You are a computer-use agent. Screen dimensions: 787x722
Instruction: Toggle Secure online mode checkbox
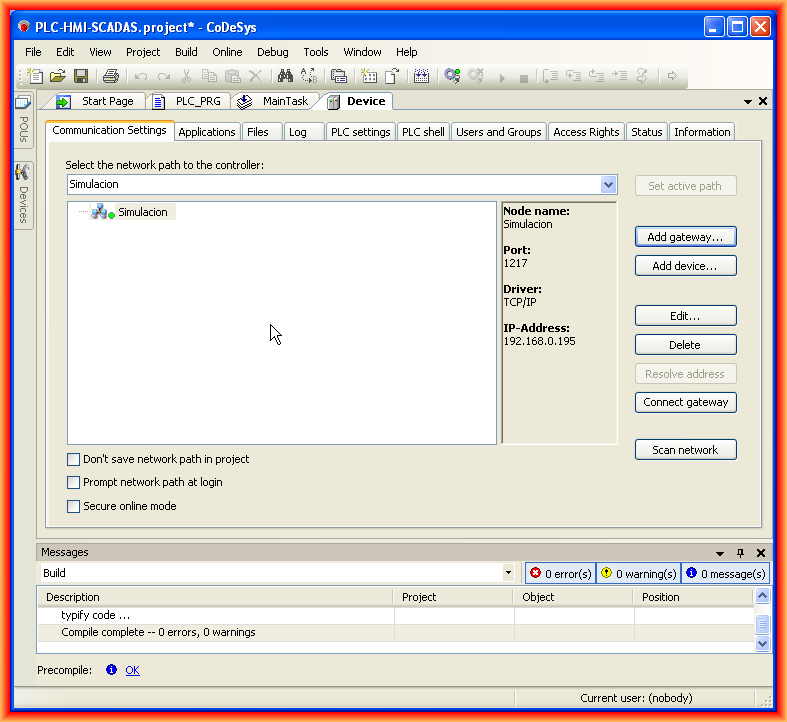coord(73,506)
